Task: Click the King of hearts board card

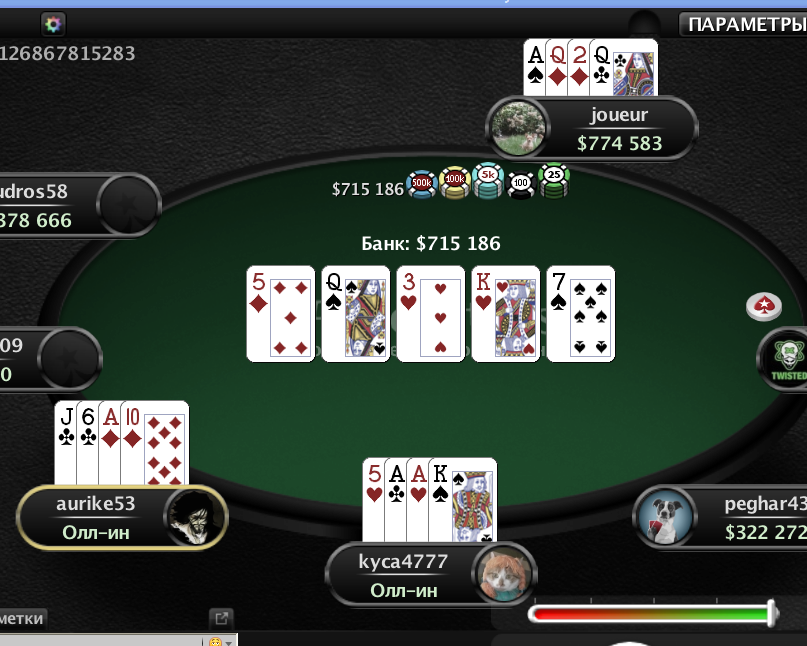Action: pyautogui.click(x=505, y=314)
